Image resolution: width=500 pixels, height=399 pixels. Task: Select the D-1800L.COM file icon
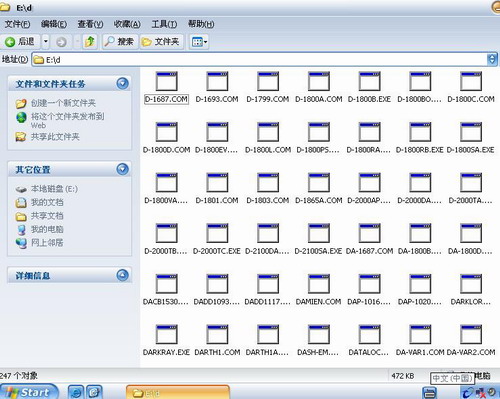(268, 132)
